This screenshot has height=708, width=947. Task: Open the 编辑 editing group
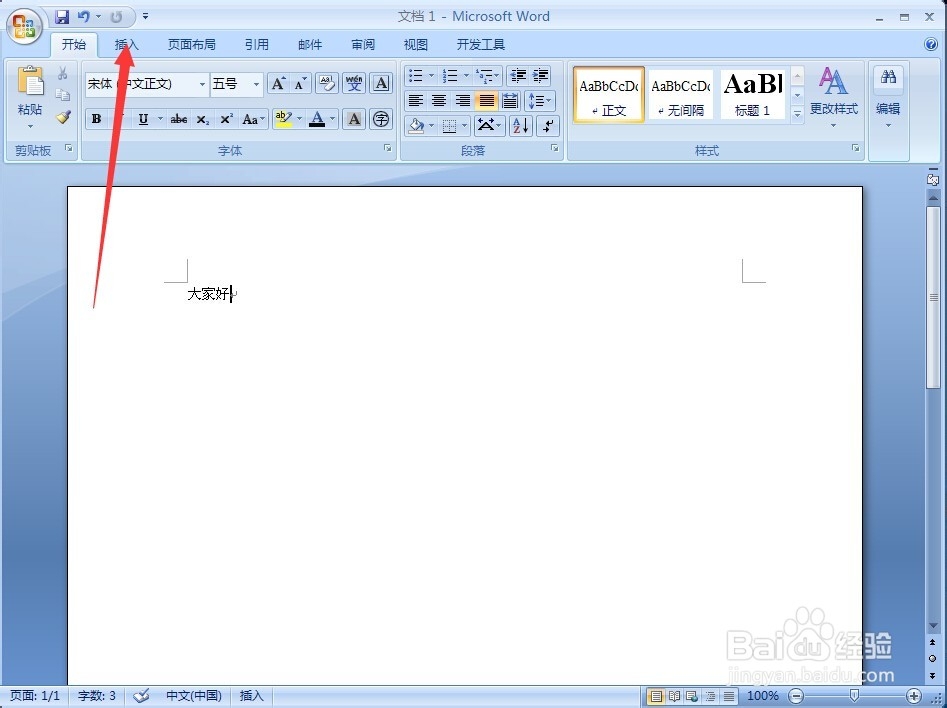pyautogui.click(x=888, y=97)
